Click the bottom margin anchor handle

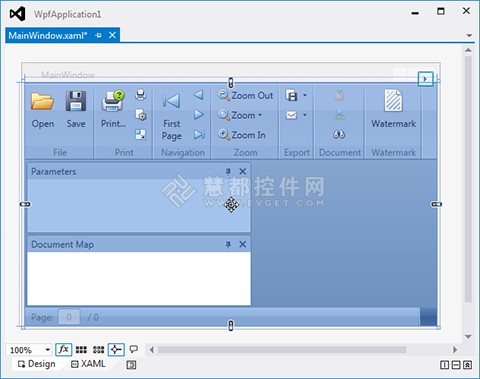click(x=231, y=325)
